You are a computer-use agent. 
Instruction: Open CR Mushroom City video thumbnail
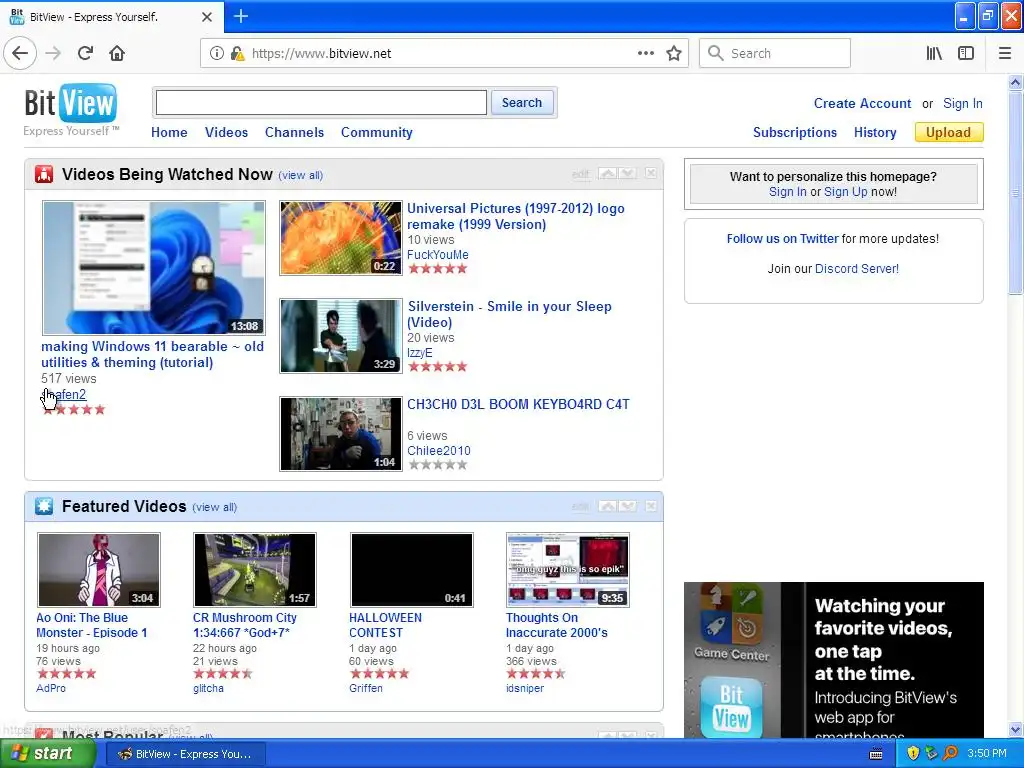(x=255, y=570)
